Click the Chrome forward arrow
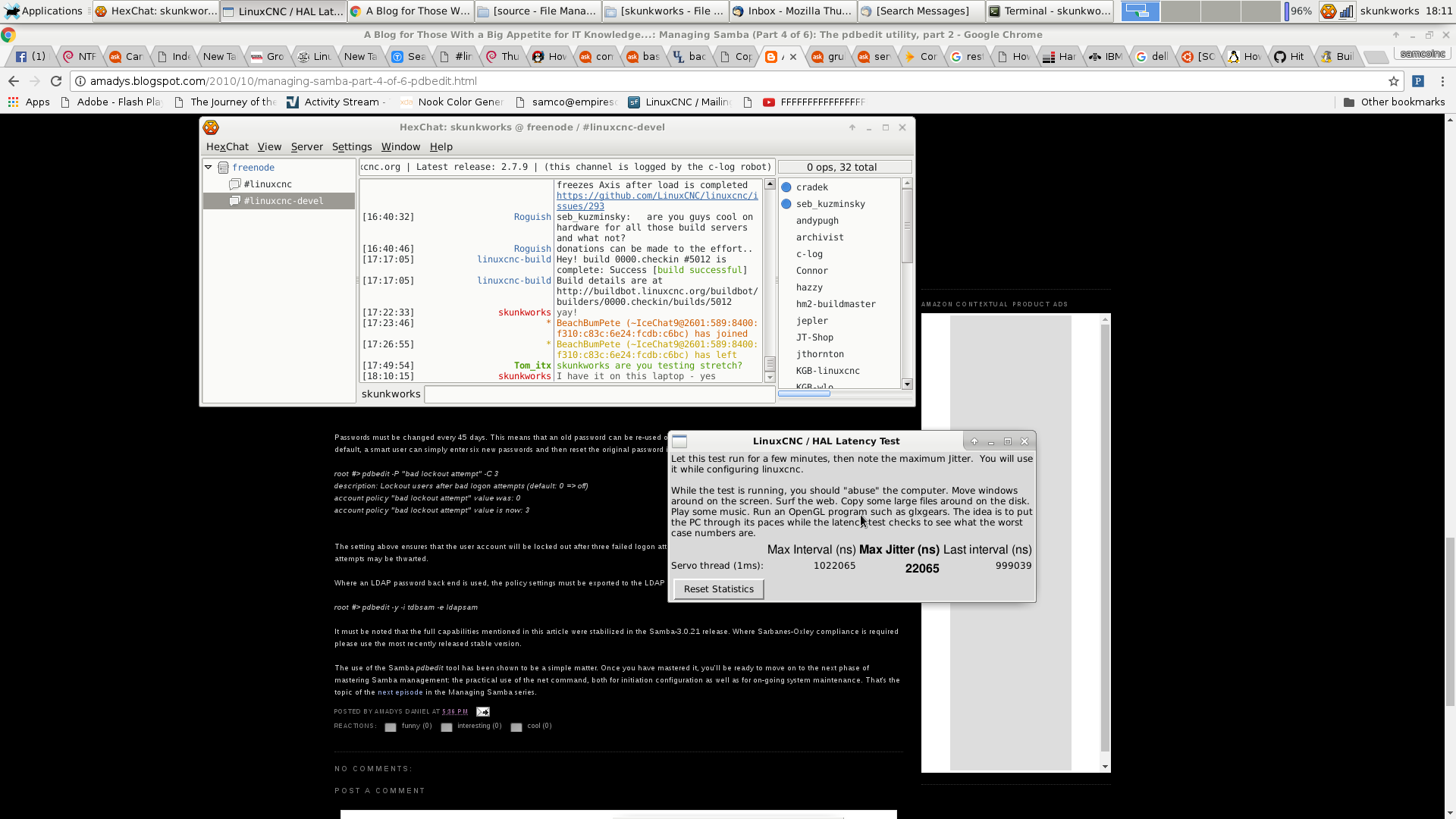Screen dimensions: 1456x819 pyautogui.click(x=34, y=81)
